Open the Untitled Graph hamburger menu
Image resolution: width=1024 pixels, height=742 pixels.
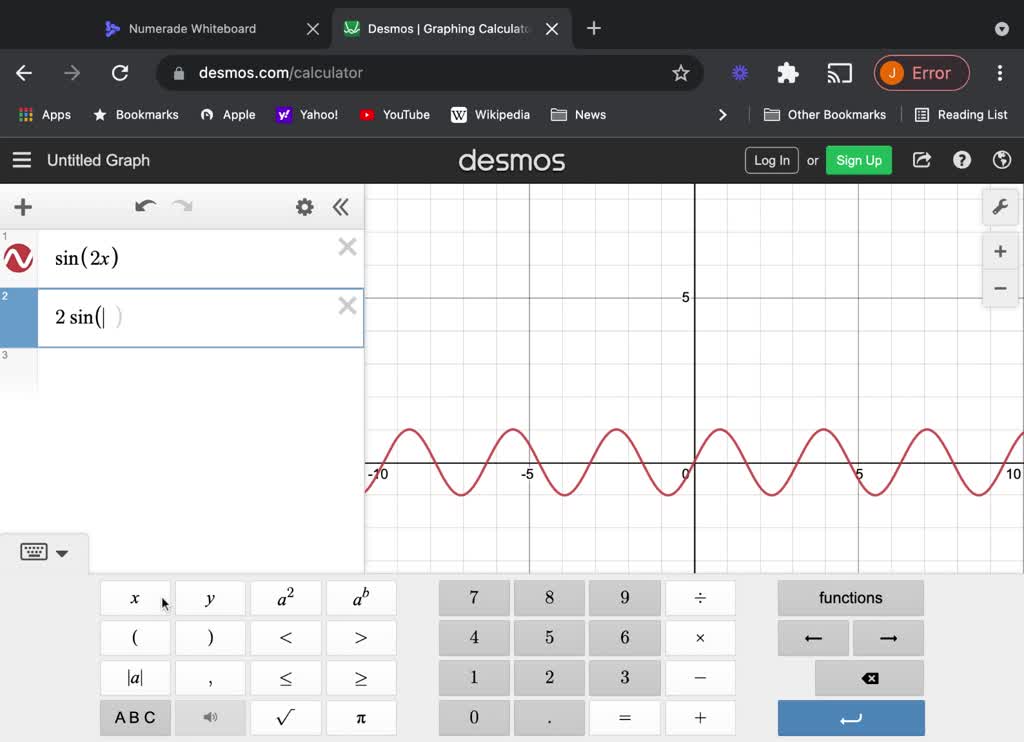coord(22,160)
